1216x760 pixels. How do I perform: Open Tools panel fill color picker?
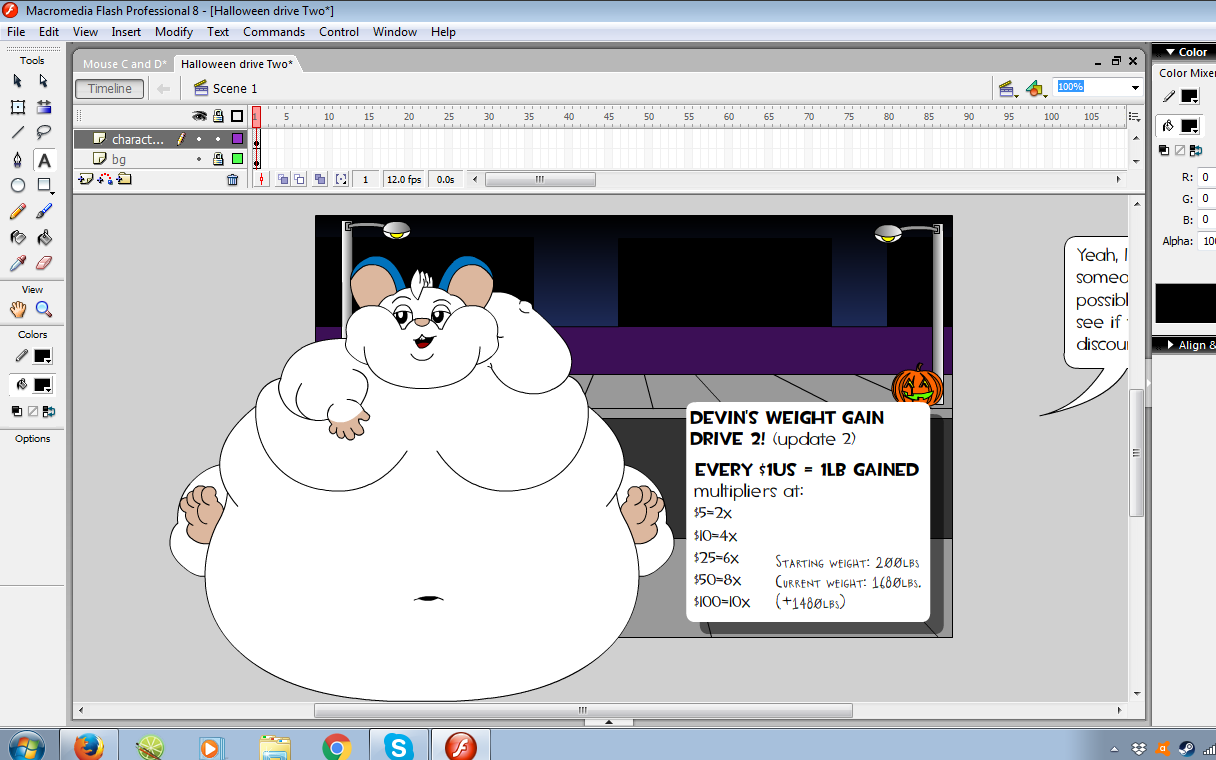[x=43, y=385]
